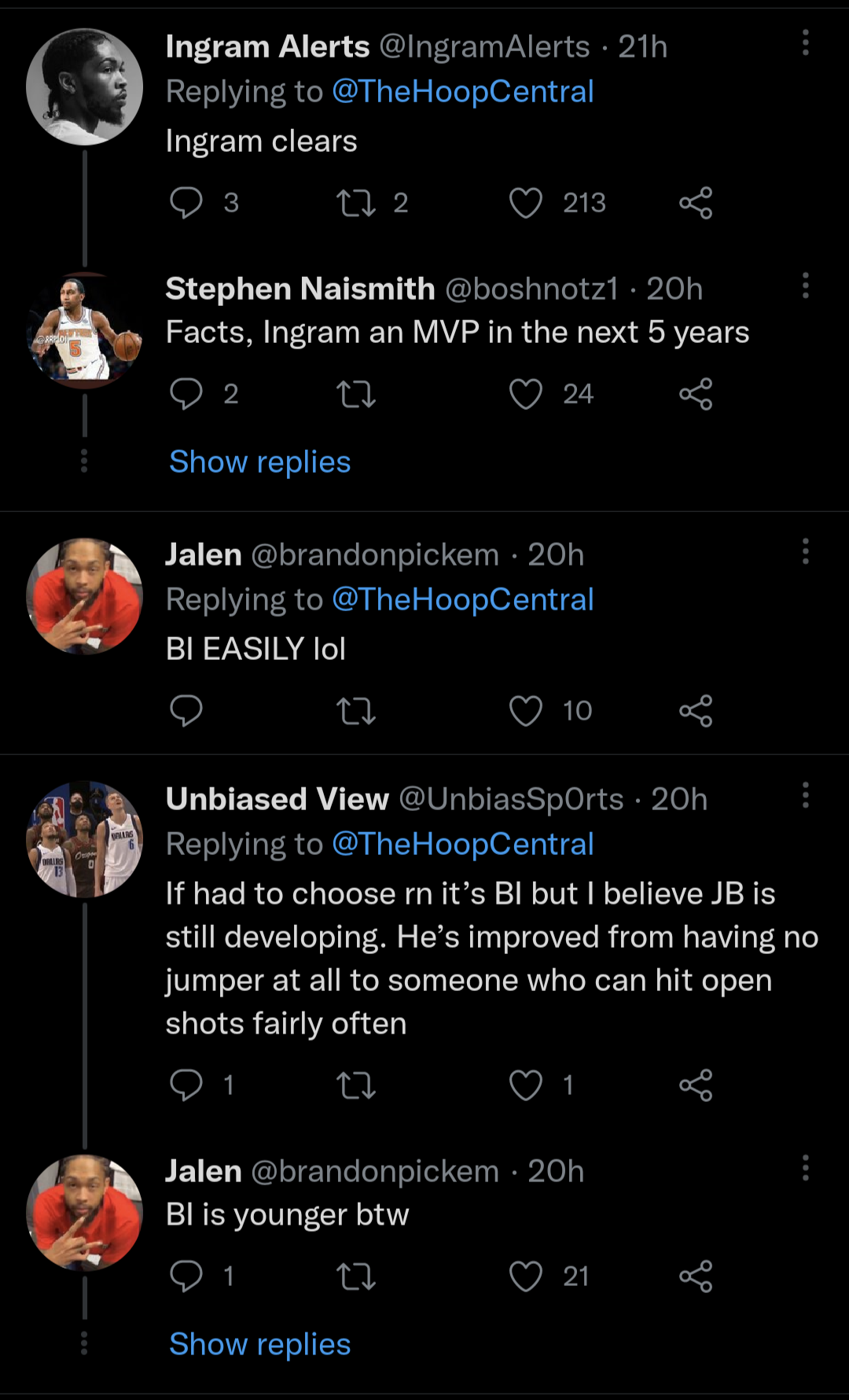Open Unbiased View's profile picture
The height and width of the screenshot is (1400, 849).
[84, 839]
